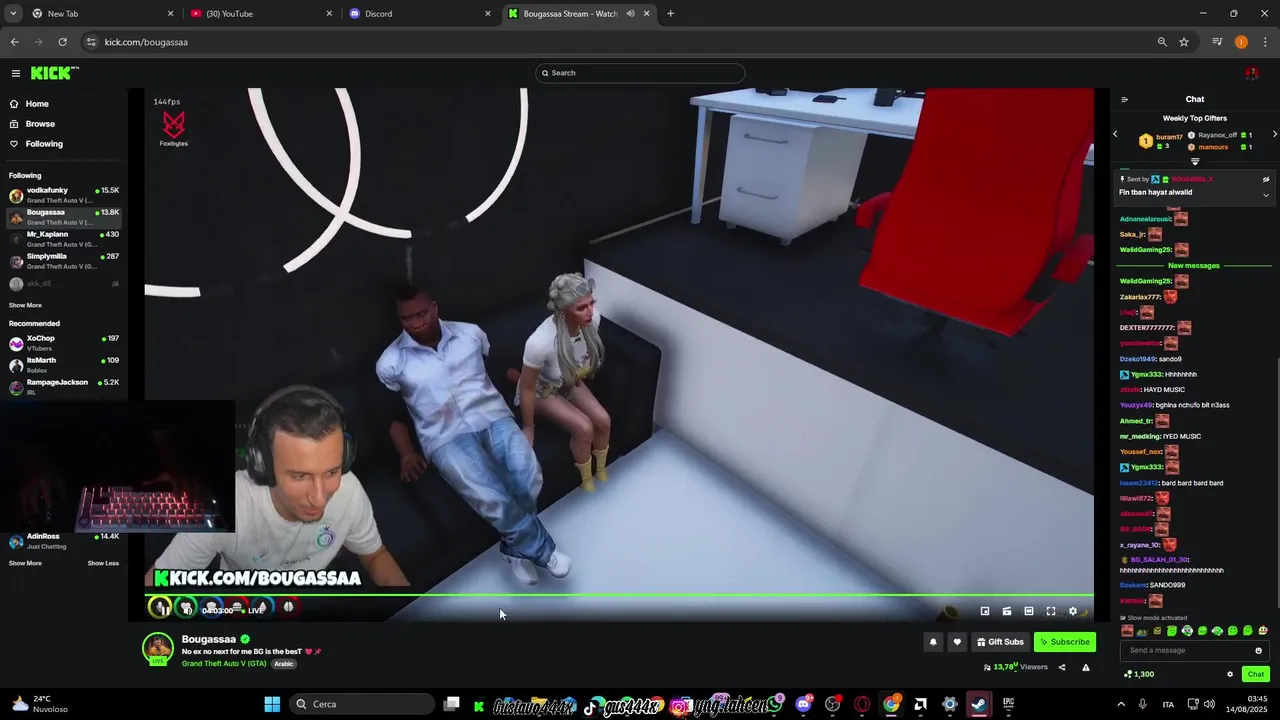Mute the Bougassaa Stream tab audio
This screenshot has width=1280, height=720.
point(630,14)
